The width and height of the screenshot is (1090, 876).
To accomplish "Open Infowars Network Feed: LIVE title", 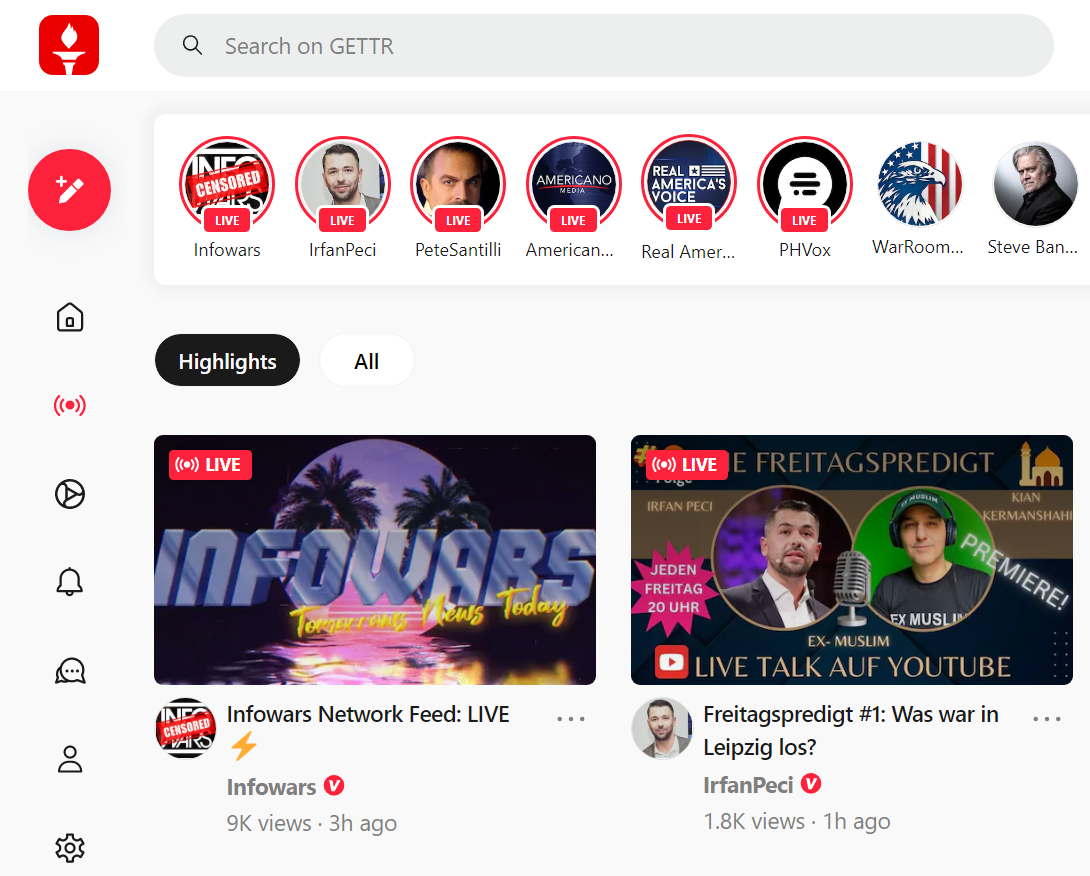I will click(368, 729).
